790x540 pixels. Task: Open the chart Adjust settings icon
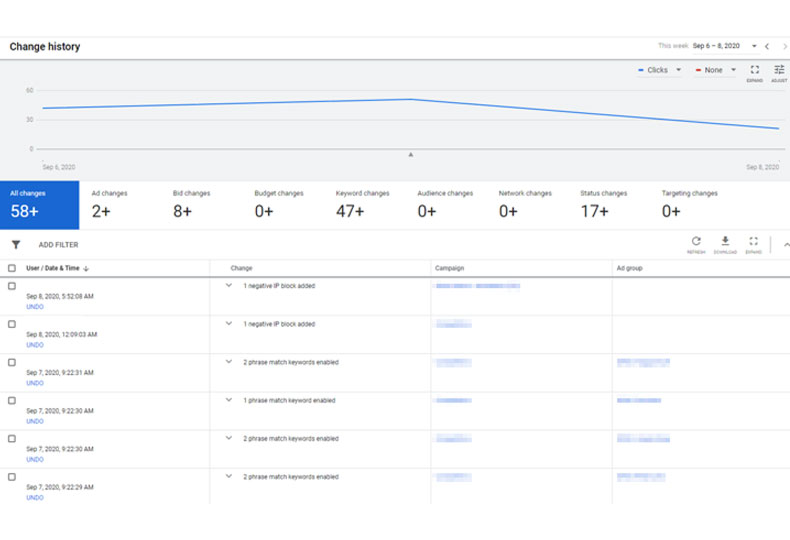tap(779, 71)
